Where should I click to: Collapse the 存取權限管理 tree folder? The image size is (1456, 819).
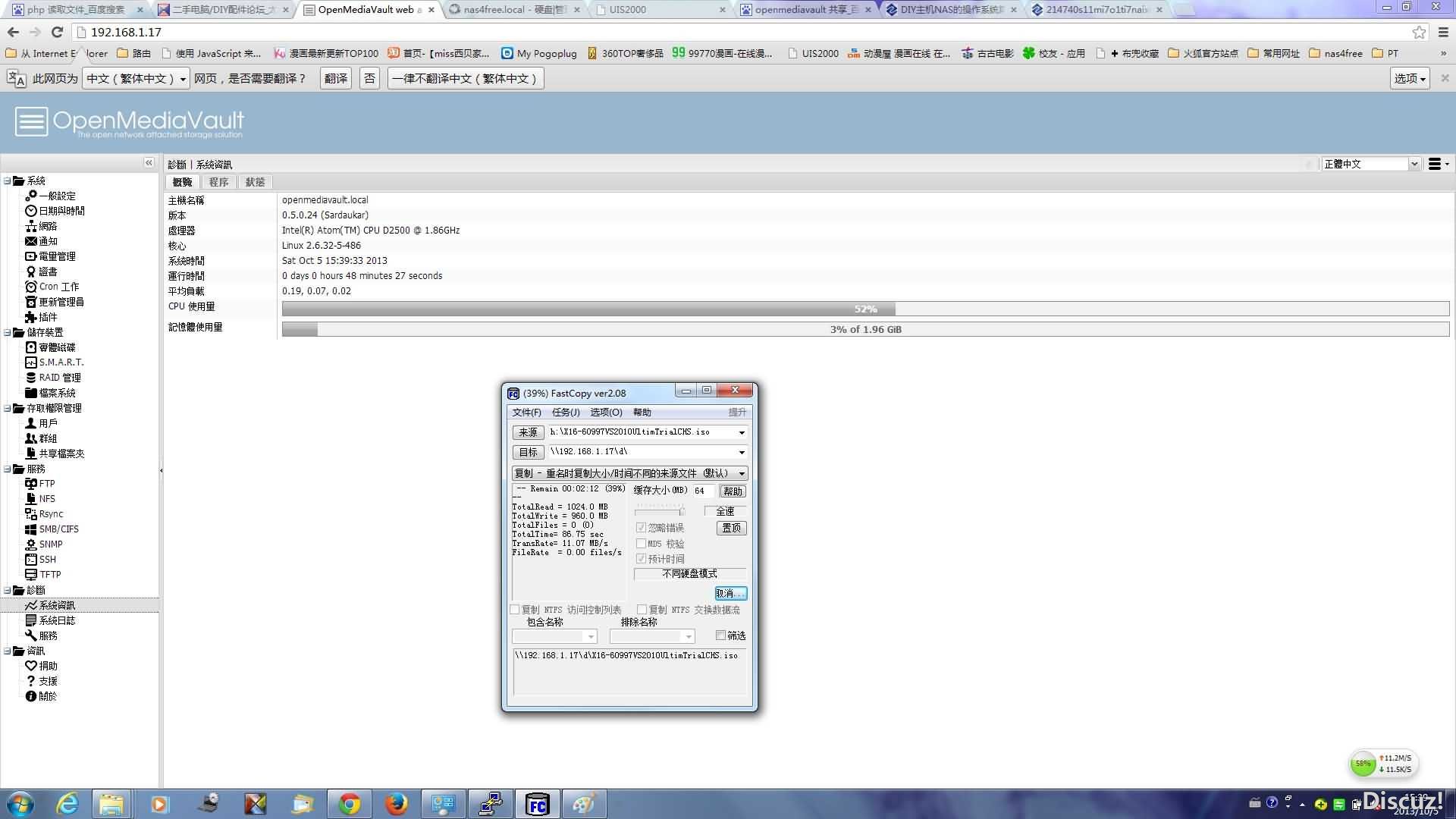click(8, 408)
